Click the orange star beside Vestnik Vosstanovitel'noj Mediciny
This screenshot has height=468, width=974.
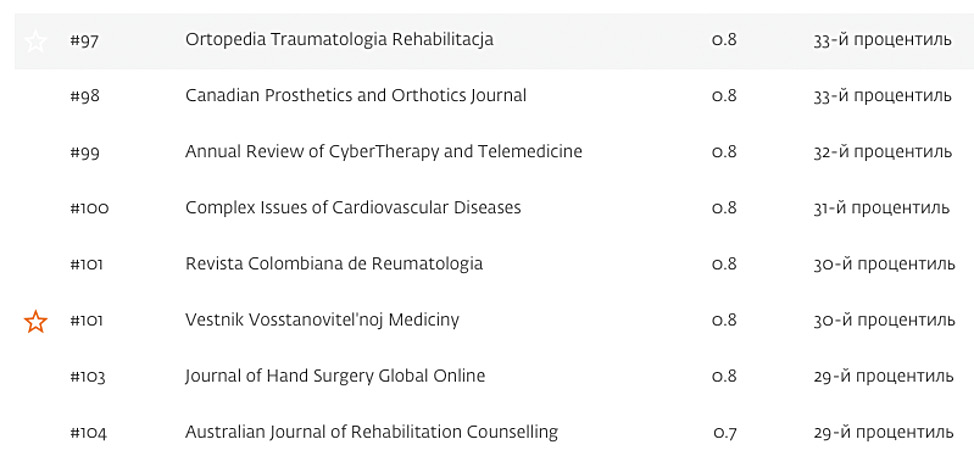point(35,322)
